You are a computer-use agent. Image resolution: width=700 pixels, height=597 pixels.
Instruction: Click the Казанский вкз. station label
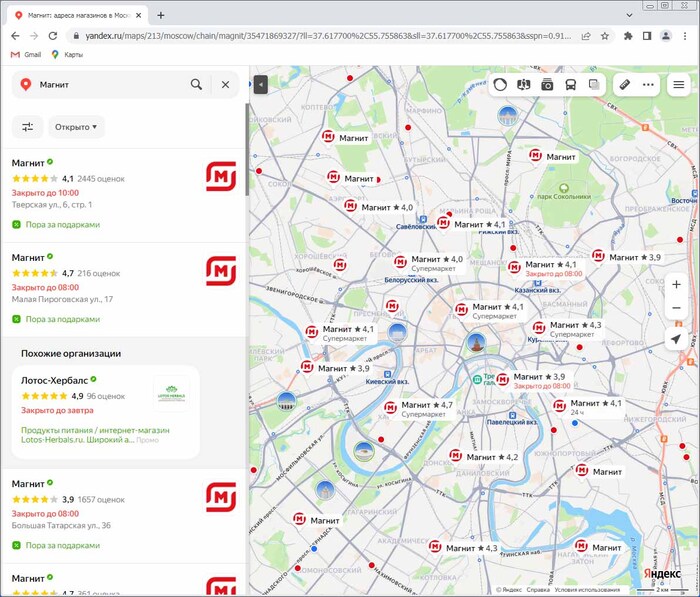click(x=538, y=290)
